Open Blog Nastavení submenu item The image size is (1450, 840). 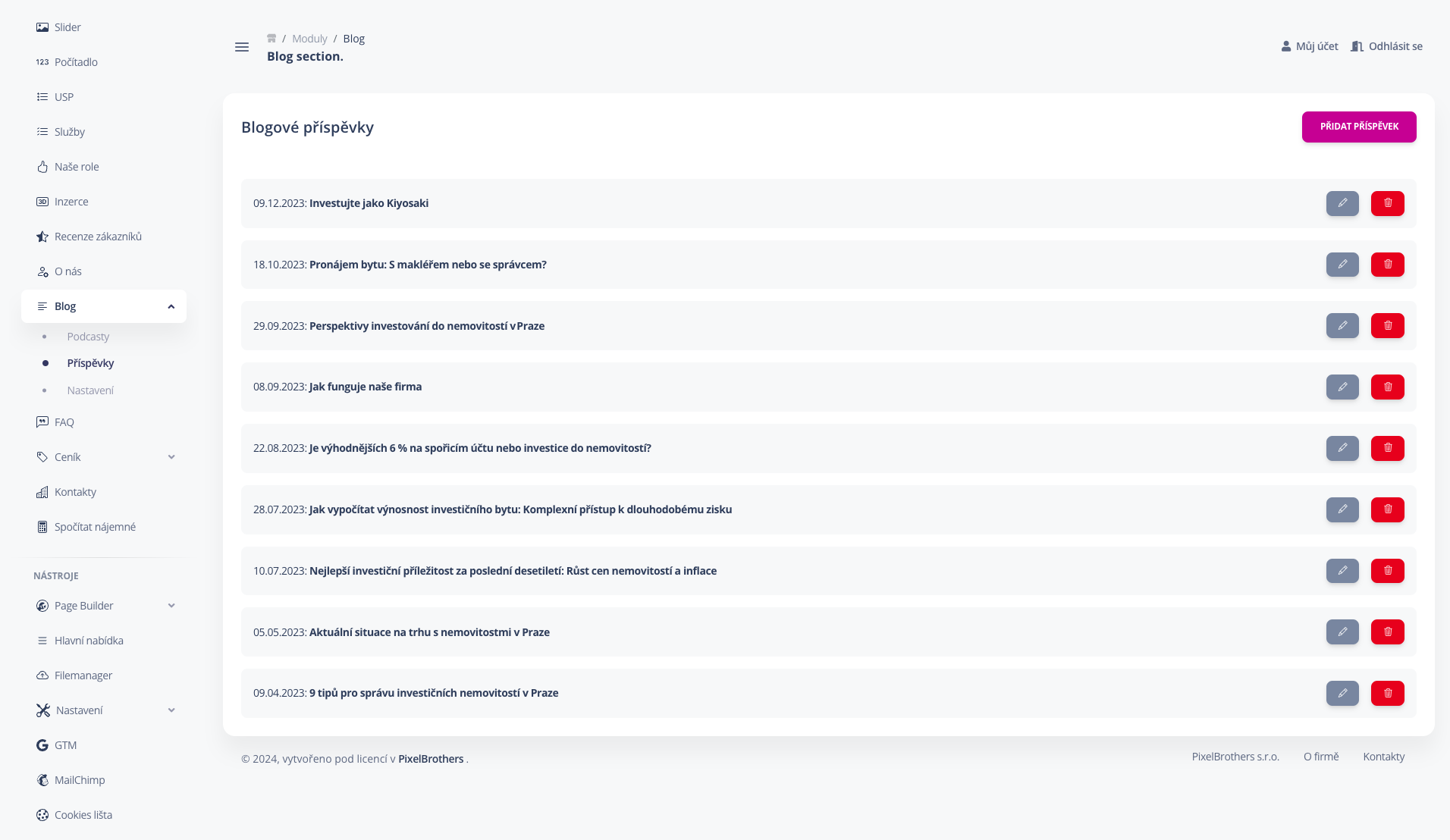click(x=90, y=390)
